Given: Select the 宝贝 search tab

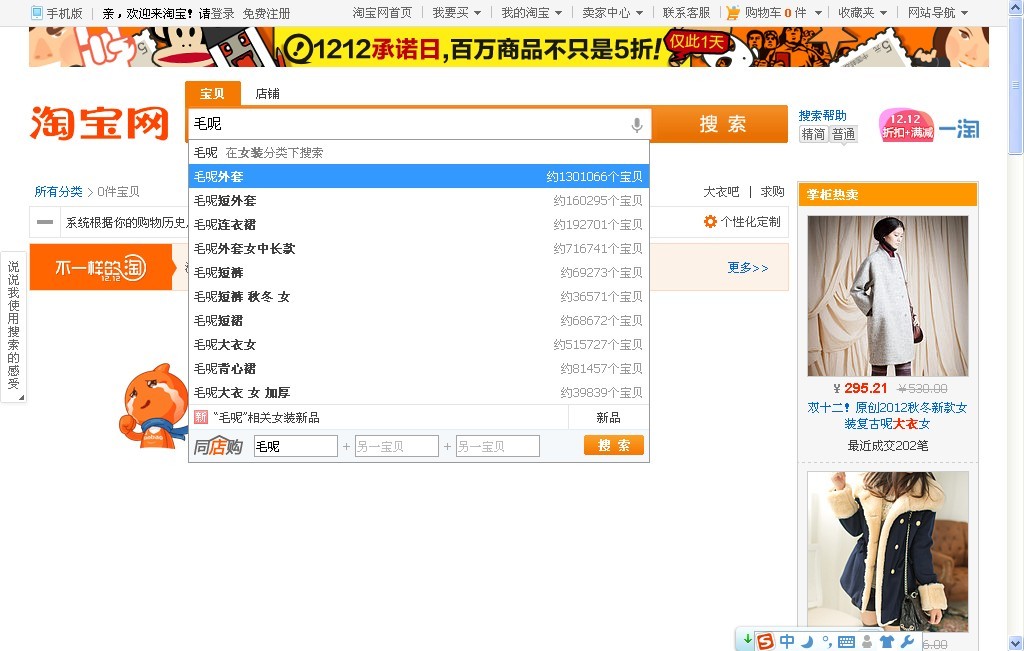Looking at the screenshot, I should pos(212,93).
